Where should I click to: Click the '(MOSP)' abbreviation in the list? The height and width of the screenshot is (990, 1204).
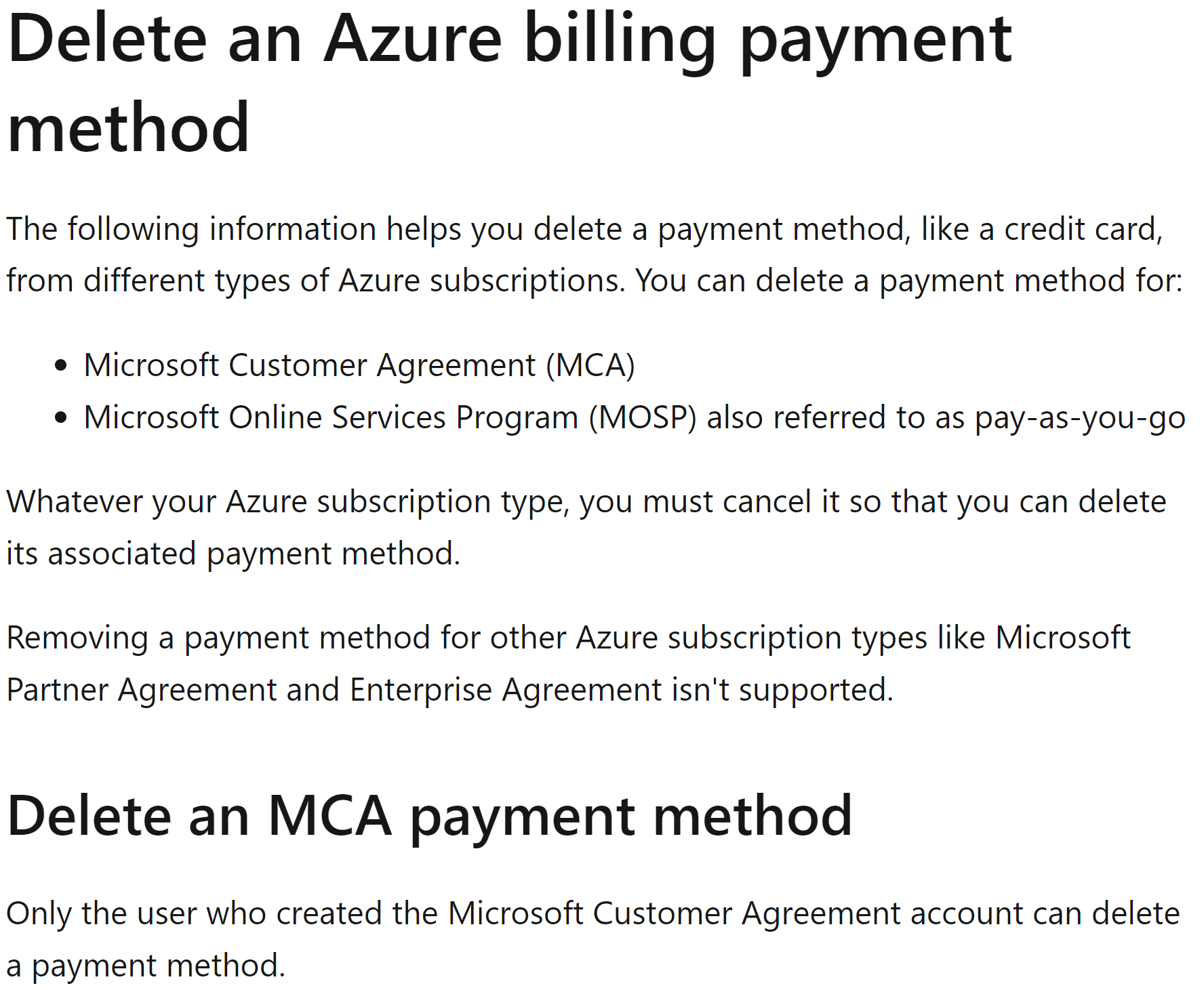[642, 418]
